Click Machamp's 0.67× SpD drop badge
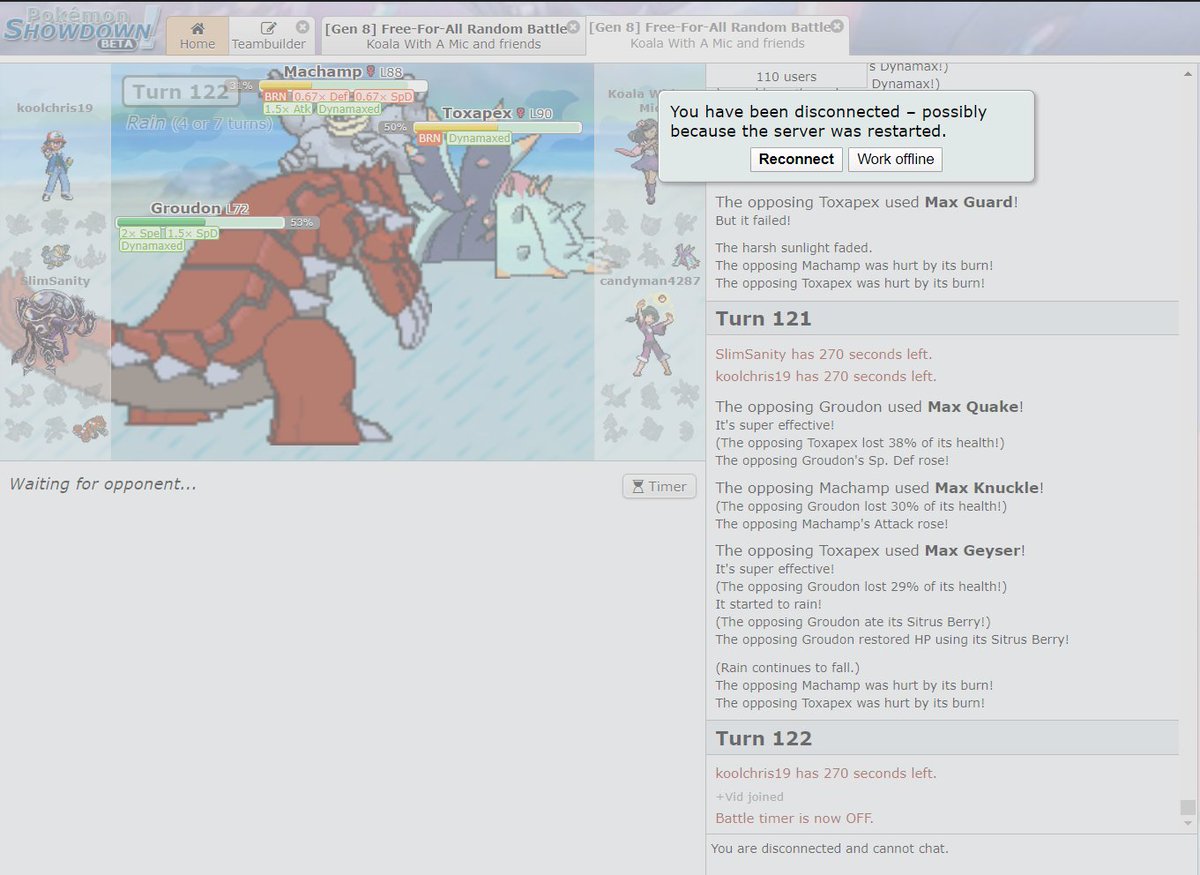1200x875 pixels. tap(384, 96)
